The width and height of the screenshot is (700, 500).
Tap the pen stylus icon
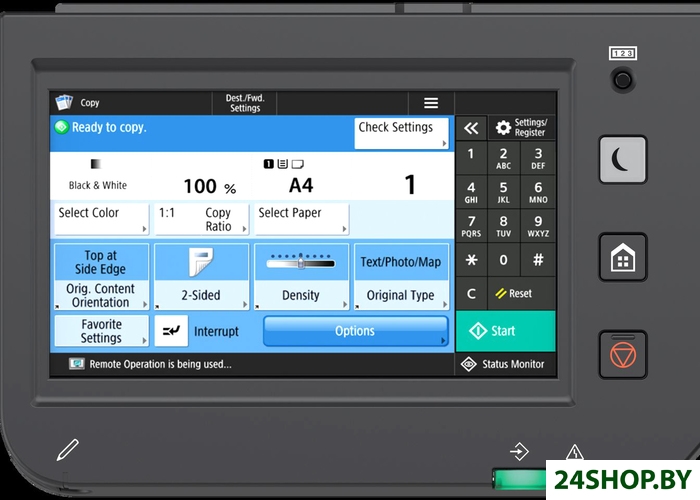pyautogui.click(x=67, y=449)
